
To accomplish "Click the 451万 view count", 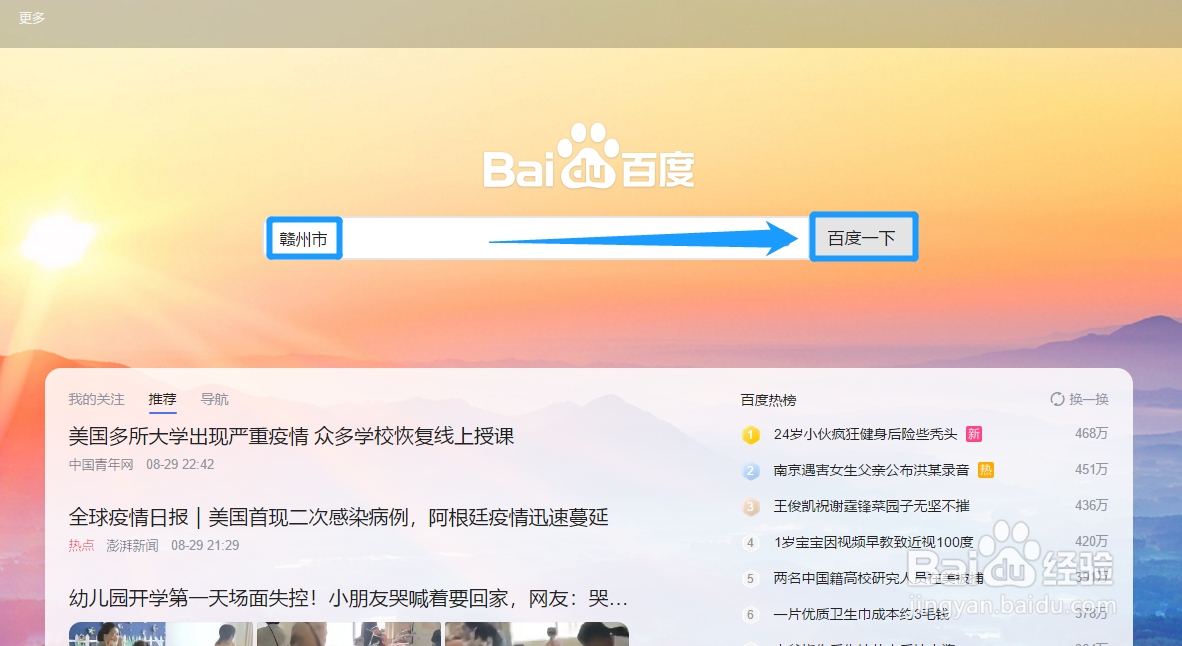I will point(1092,470).
